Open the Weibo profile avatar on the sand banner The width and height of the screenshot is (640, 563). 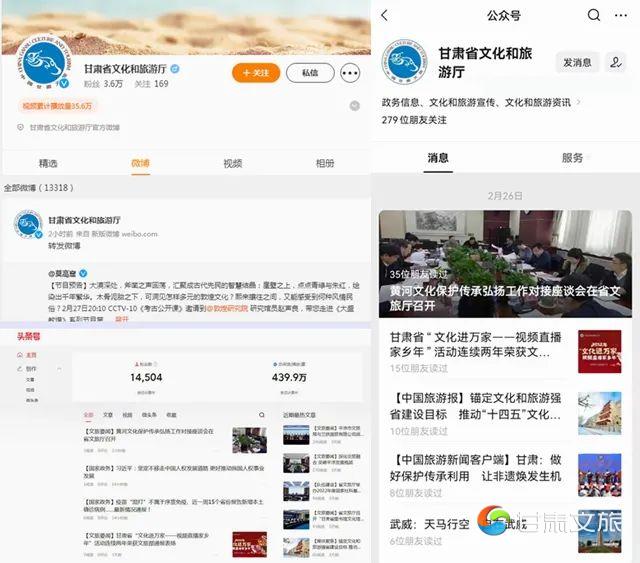pyautogui.click(x=44, y=61)
